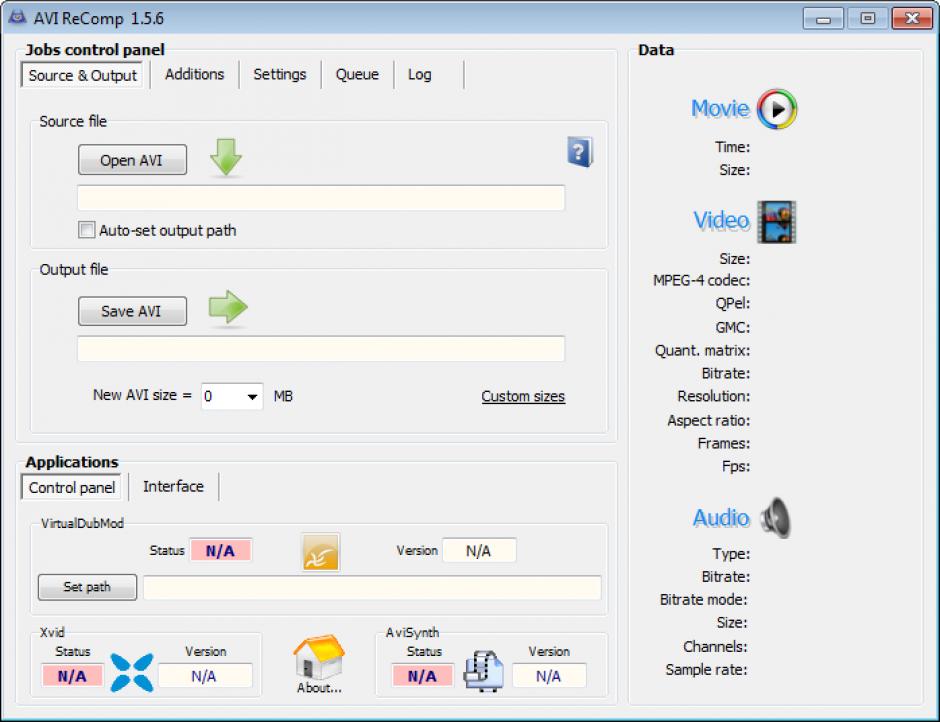This screenshot has width=940, height=722.
Task: Click the Xvid blue logo icon
Action: tap(132, 672)
